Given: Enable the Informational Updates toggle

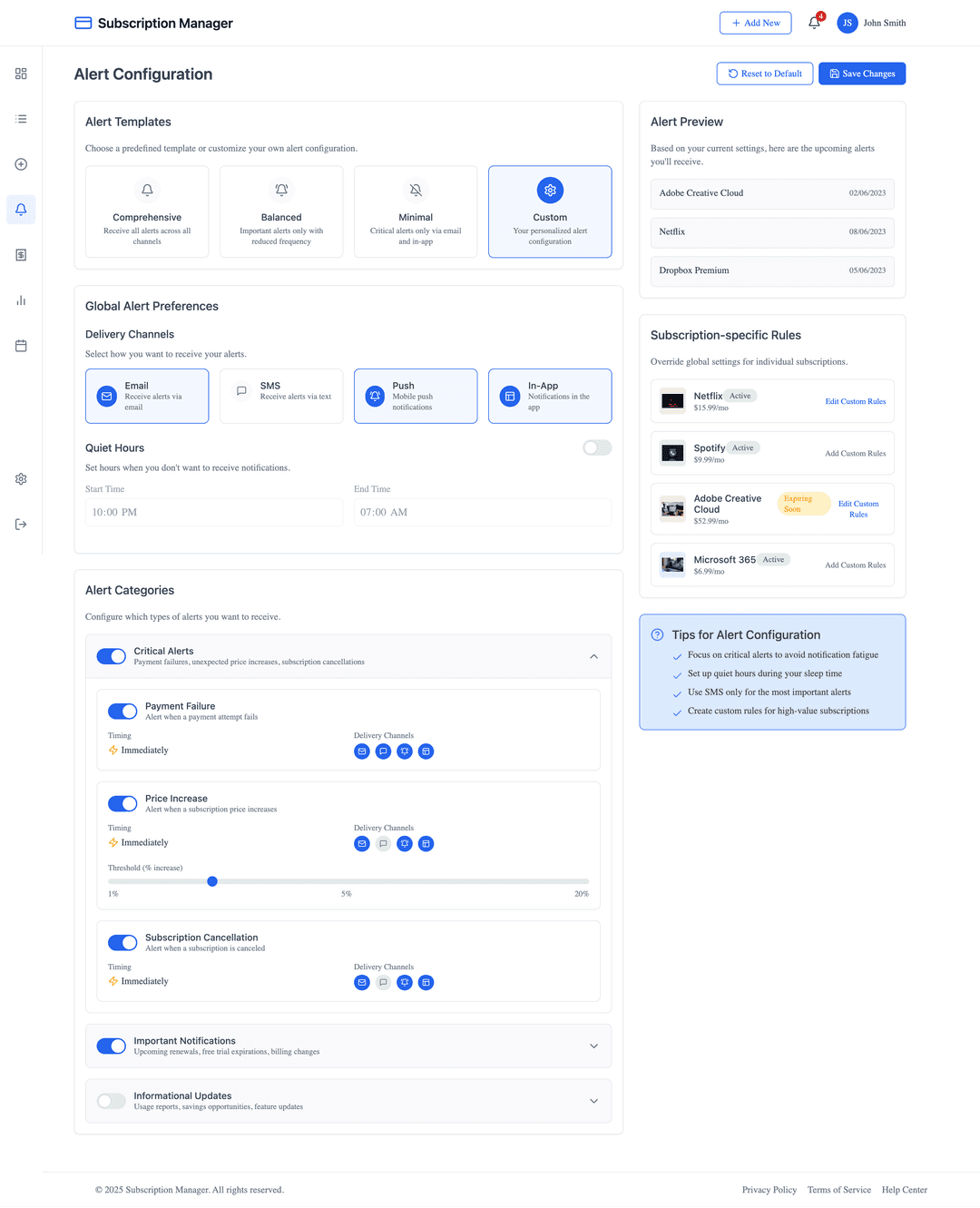Looking at the screenshot, I should (111, 1101).
